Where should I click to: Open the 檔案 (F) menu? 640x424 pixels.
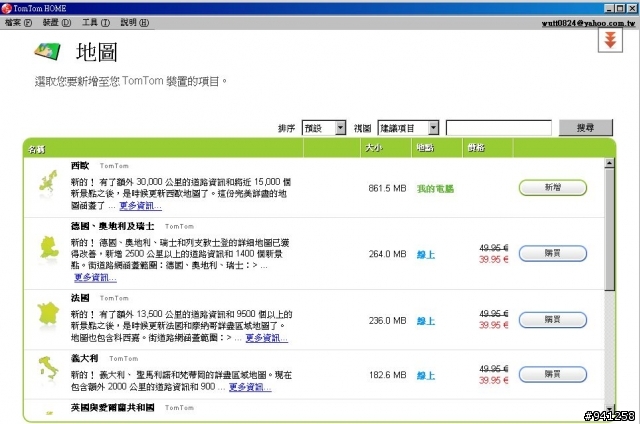18,23
